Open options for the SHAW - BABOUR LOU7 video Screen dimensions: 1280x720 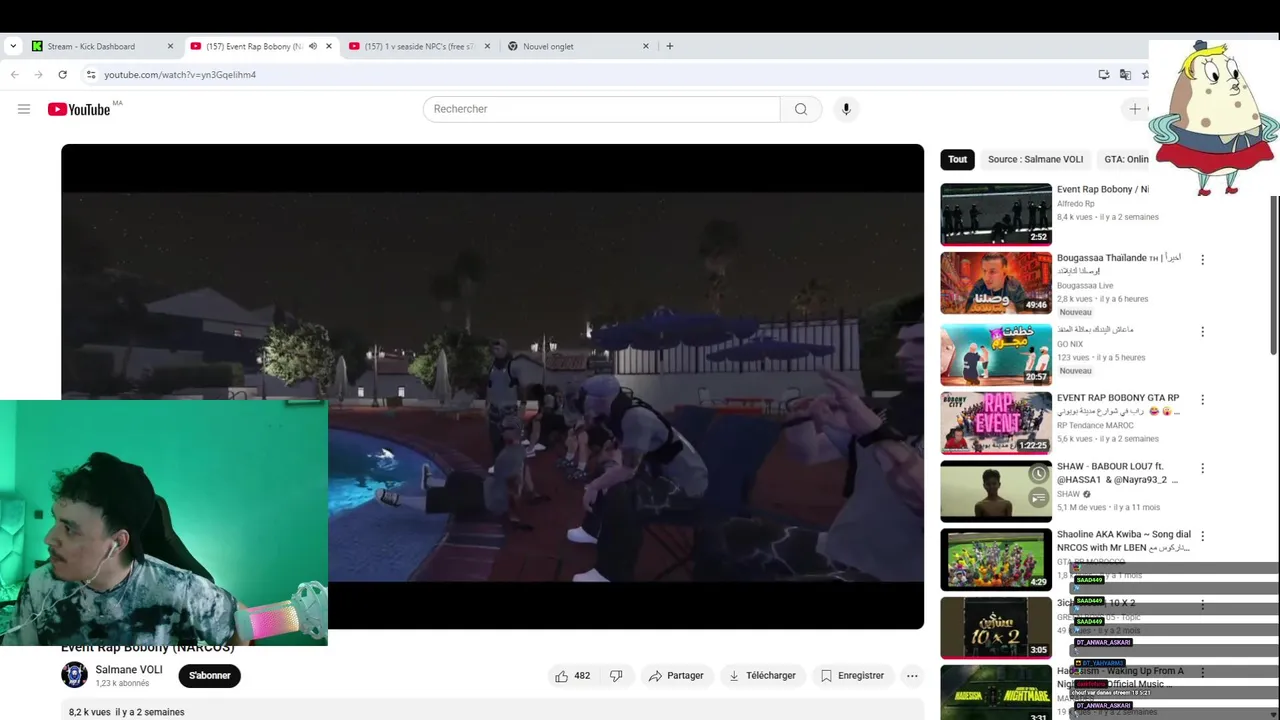(1203, 467)
